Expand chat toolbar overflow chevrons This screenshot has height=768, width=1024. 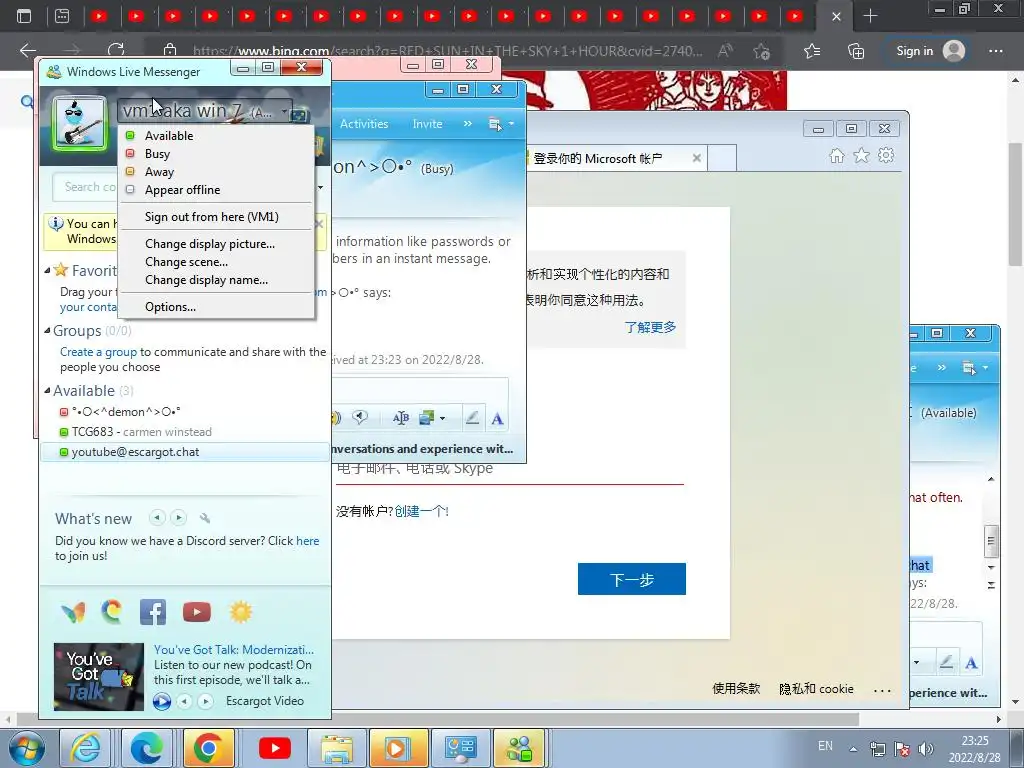(468, 124)
